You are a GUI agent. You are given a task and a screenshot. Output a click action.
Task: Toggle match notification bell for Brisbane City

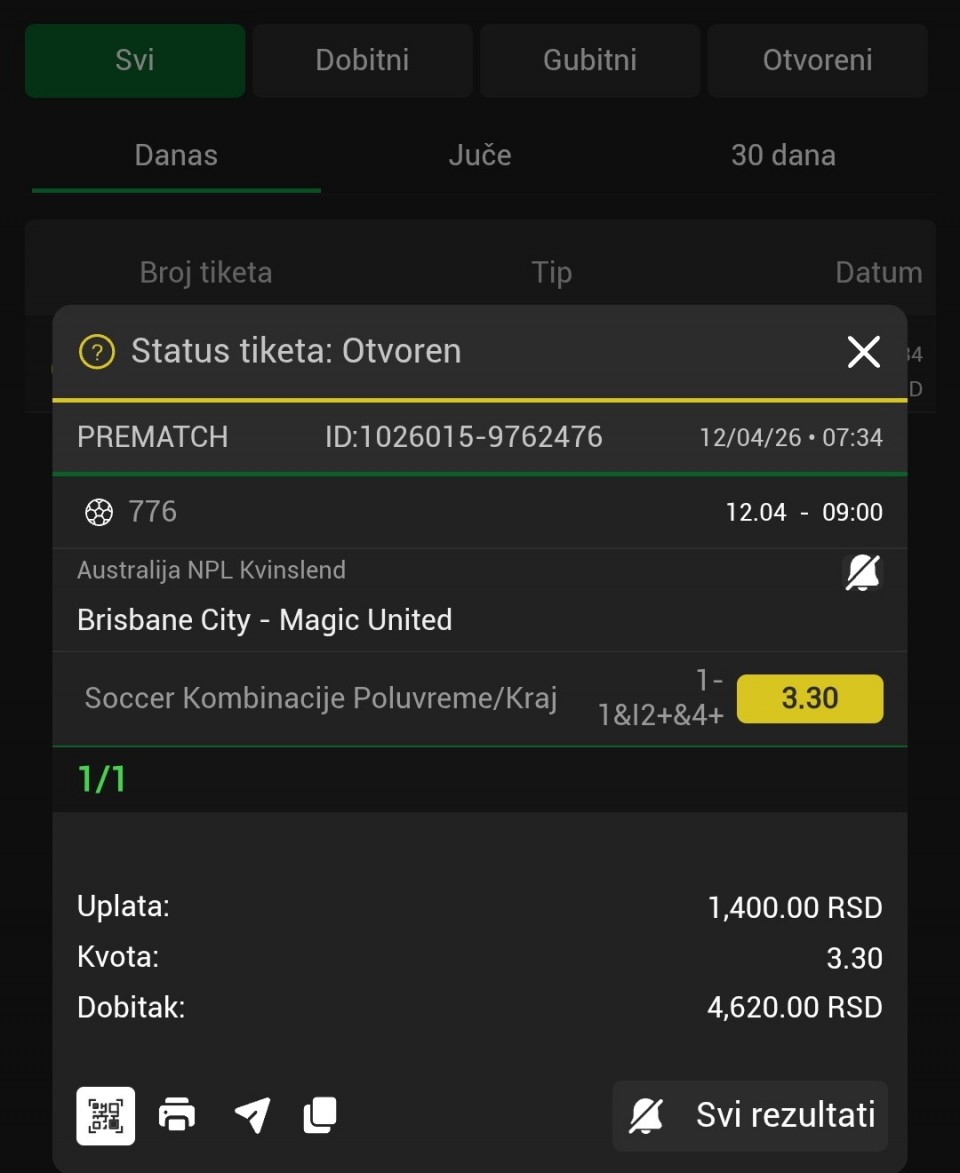coord(862,573)
